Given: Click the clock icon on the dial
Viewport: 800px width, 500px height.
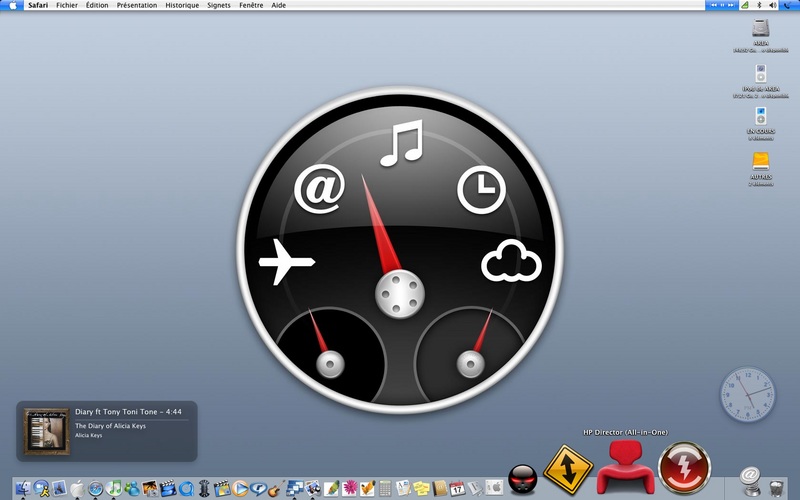Looking at the screenshot, I should [x=481, y=190].
